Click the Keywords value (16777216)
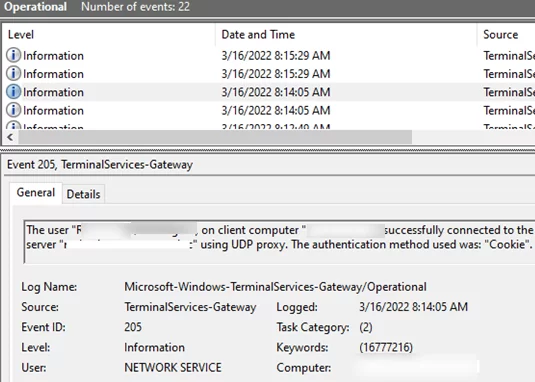Image resolution: width=535 pixels, height=382 pixels. coord(386,348)
